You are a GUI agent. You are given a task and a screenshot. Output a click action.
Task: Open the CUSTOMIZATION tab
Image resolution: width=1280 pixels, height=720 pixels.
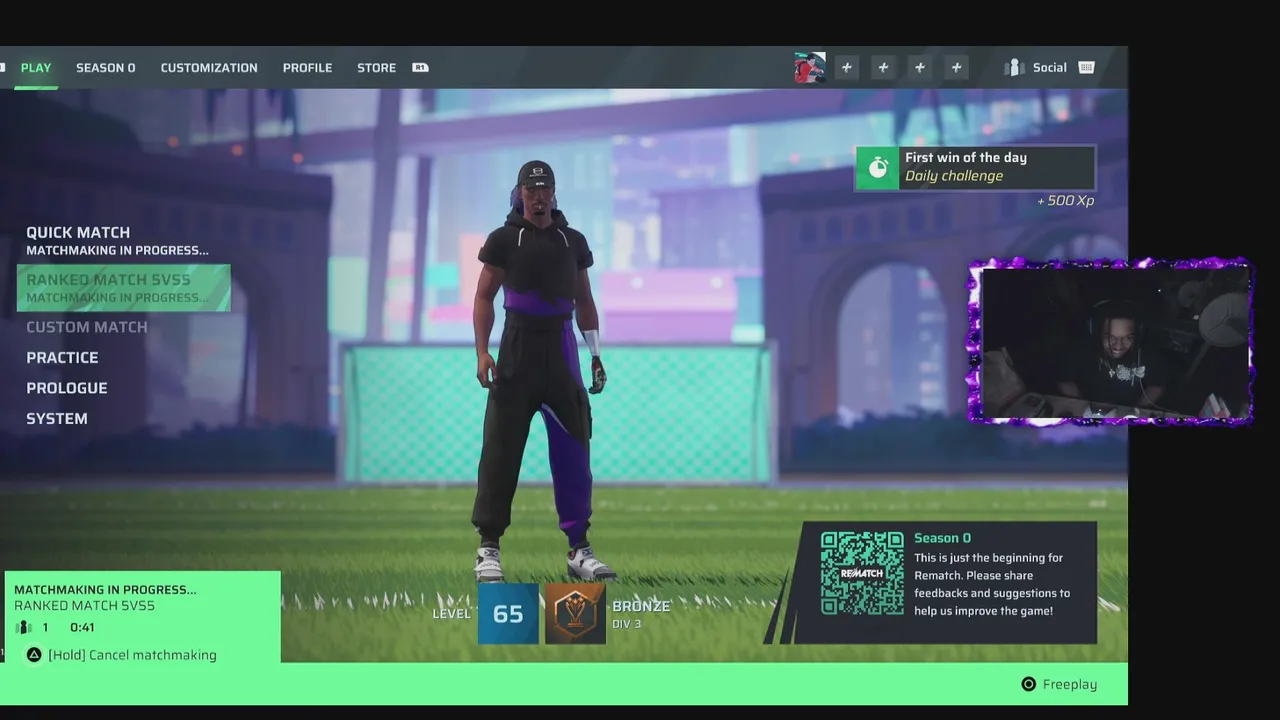click(x=209, y=68)
